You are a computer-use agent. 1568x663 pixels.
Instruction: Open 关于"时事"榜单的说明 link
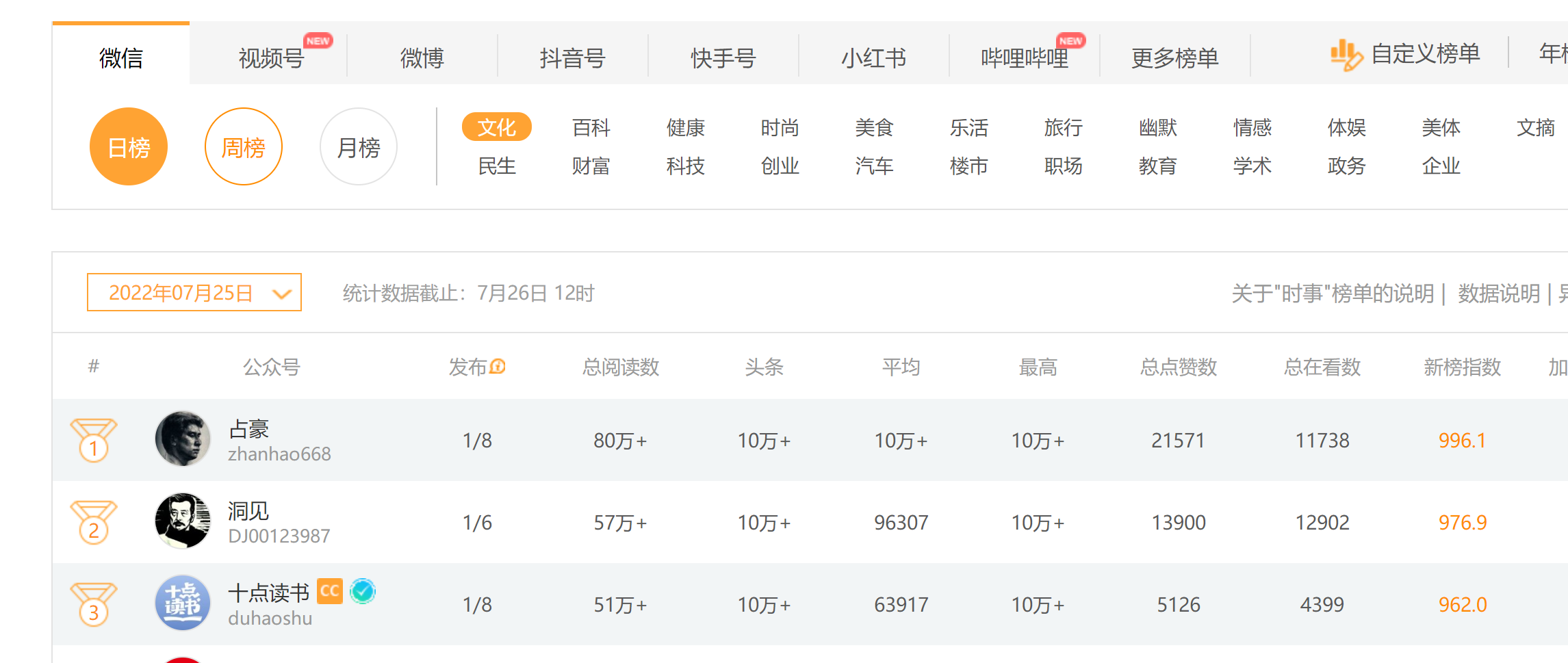coord(1333,294)
